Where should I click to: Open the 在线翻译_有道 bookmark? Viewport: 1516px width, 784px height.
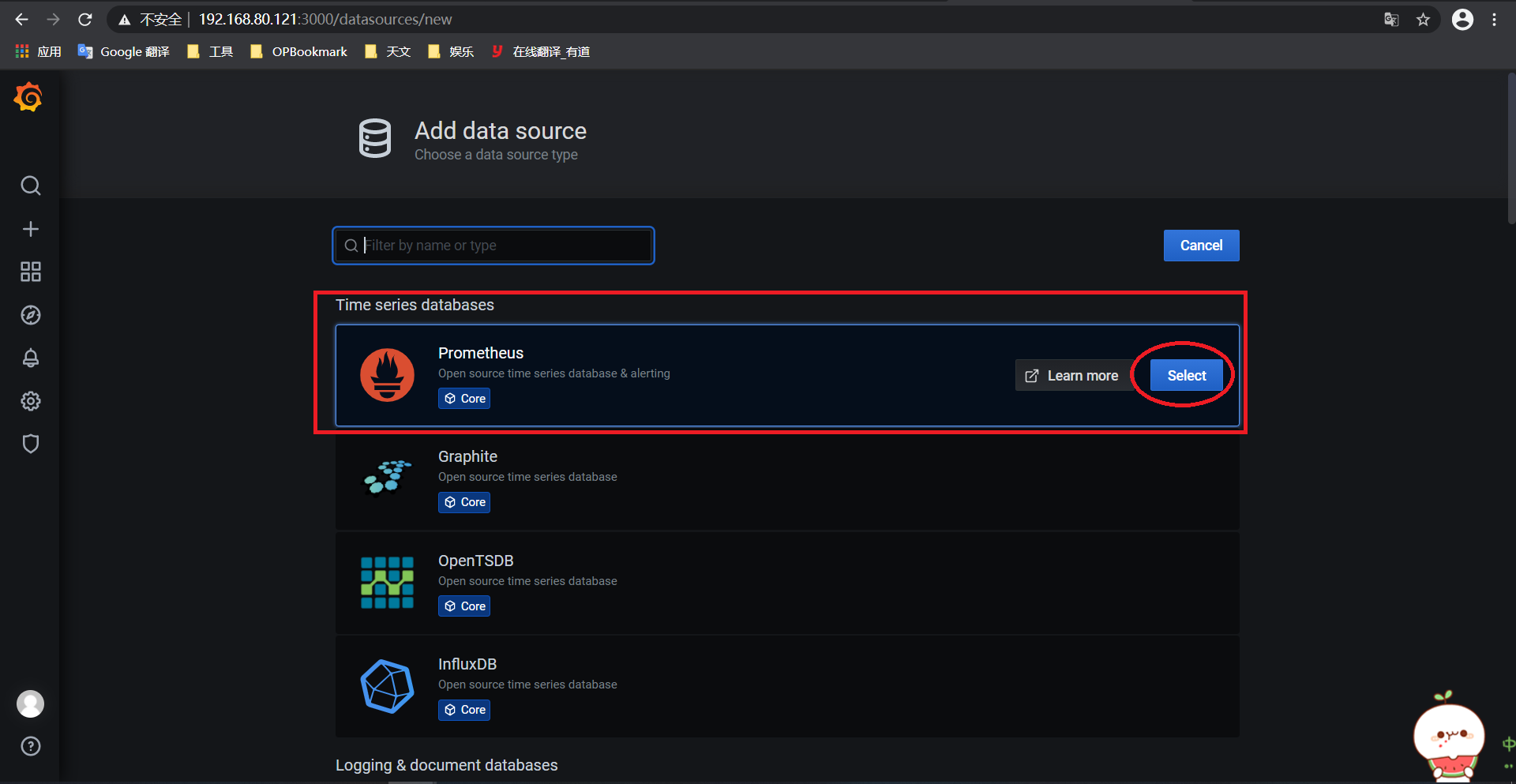coord(541,51)
